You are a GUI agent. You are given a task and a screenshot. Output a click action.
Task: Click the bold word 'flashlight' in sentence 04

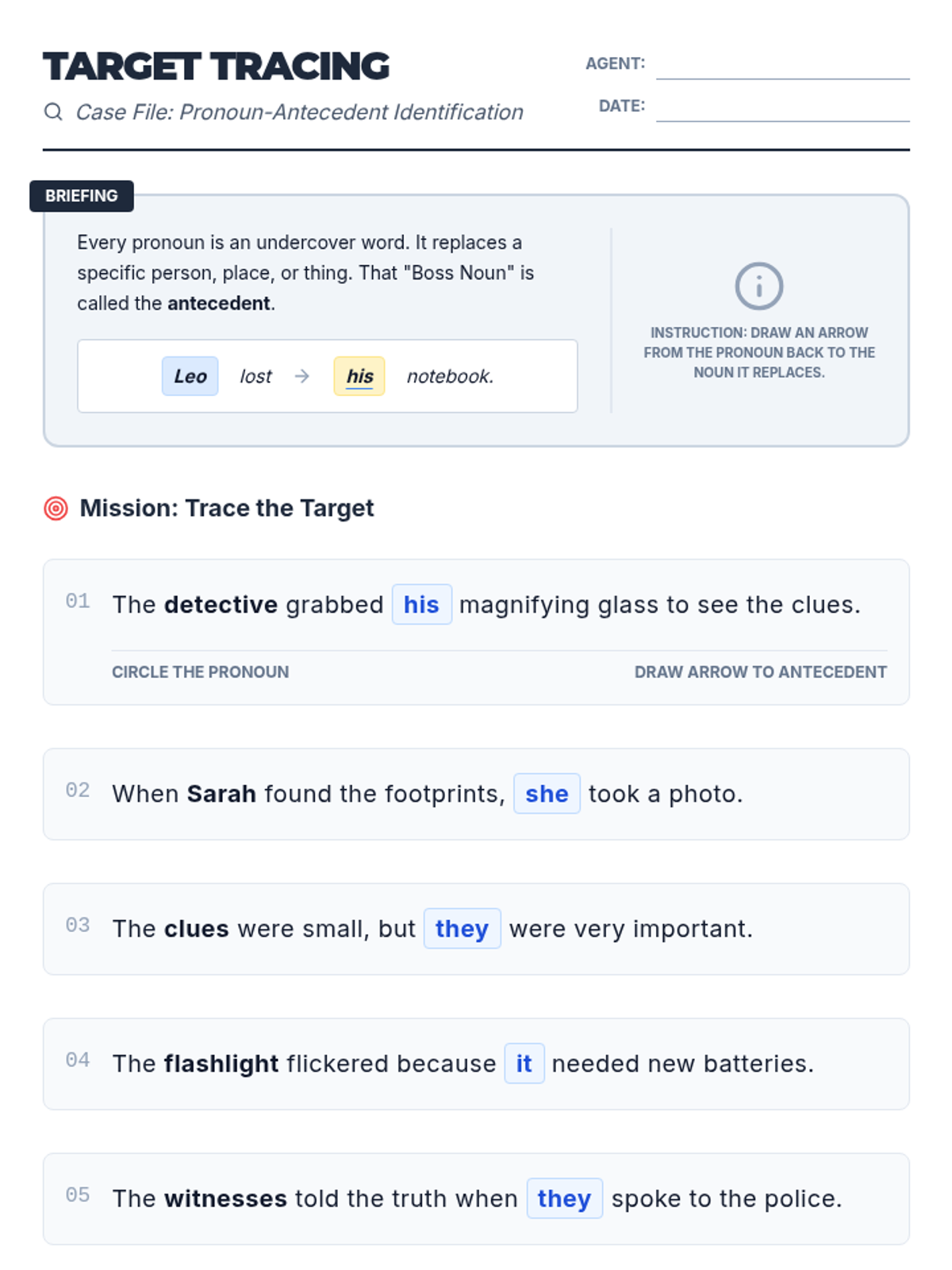pos(221,1064)
